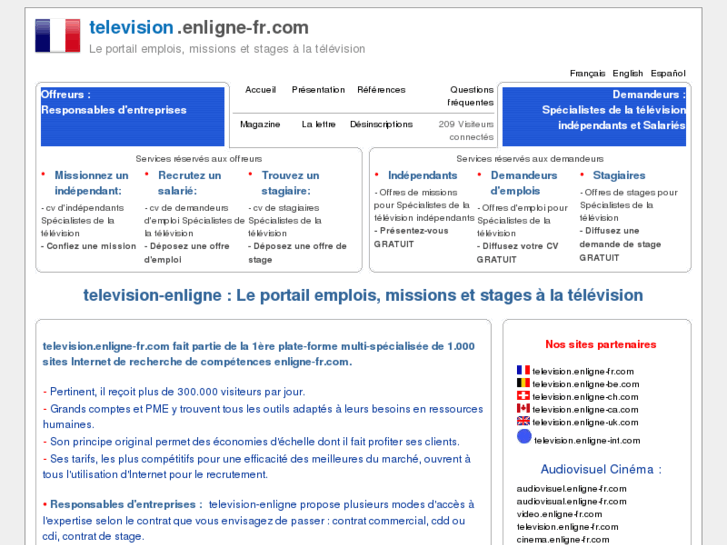The width and height of the screenshot is (727, 545).
Task: Click Offres d'emploi pour Spécialistes
Action: [523, 221]
